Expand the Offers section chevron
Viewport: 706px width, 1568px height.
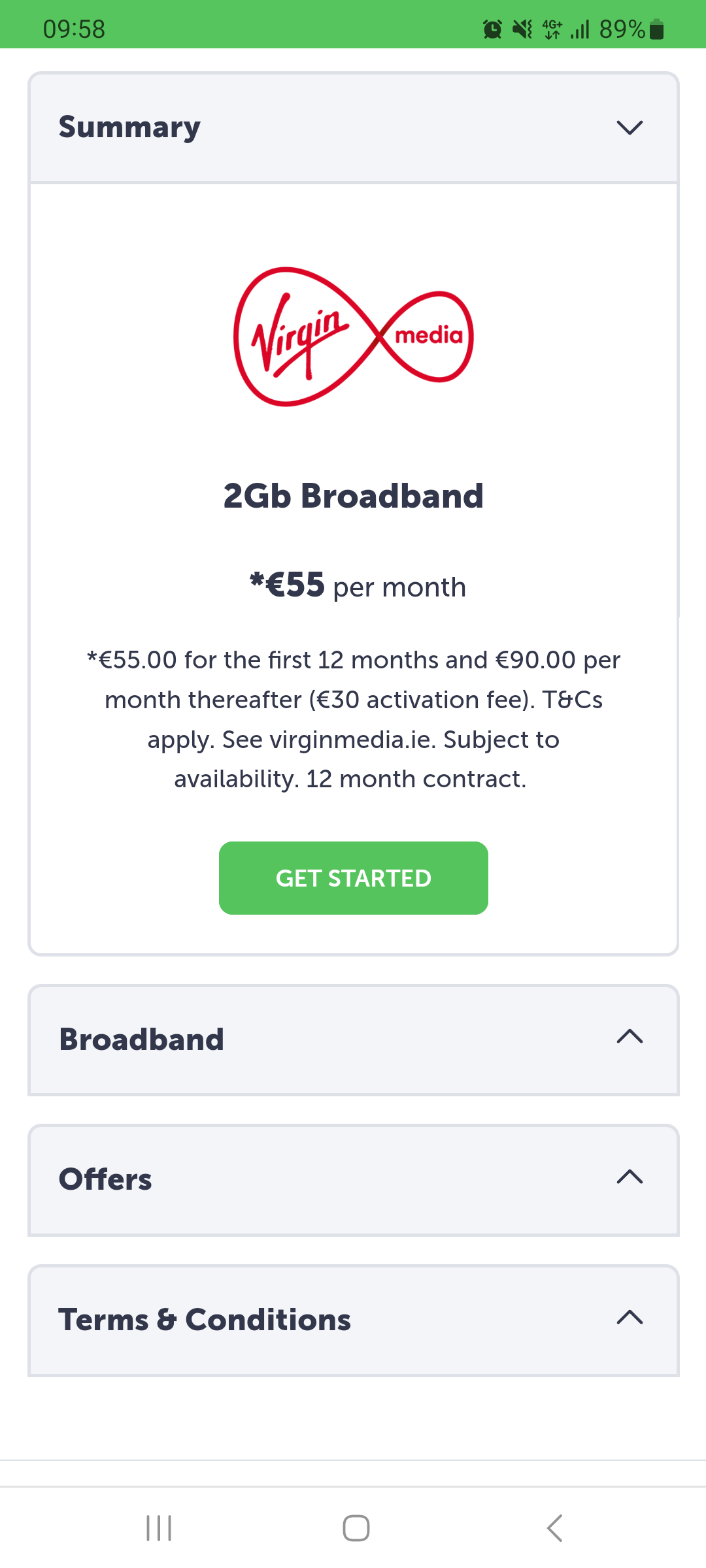(x=630, y=1177)
